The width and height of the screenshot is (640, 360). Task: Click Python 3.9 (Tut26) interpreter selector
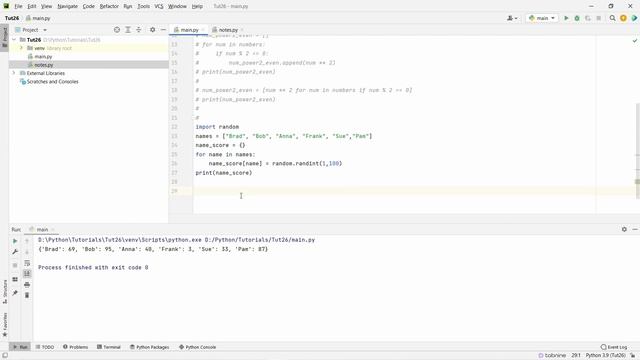(605, 356)
